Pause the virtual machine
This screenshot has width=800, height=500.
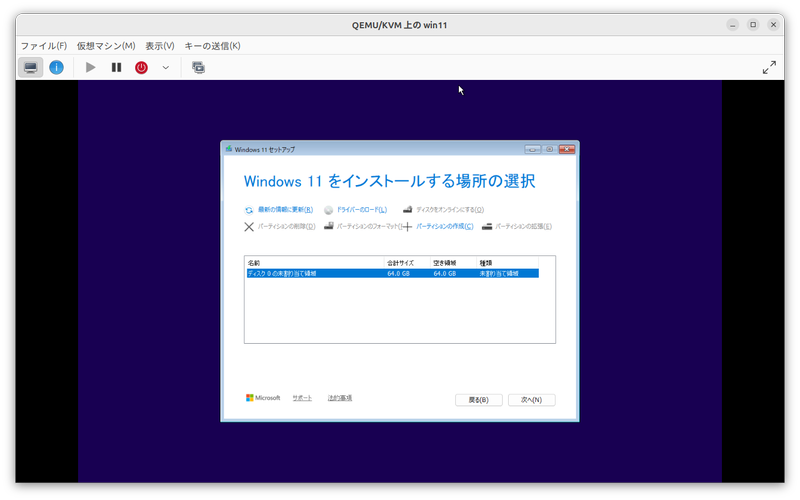point(116,67)
